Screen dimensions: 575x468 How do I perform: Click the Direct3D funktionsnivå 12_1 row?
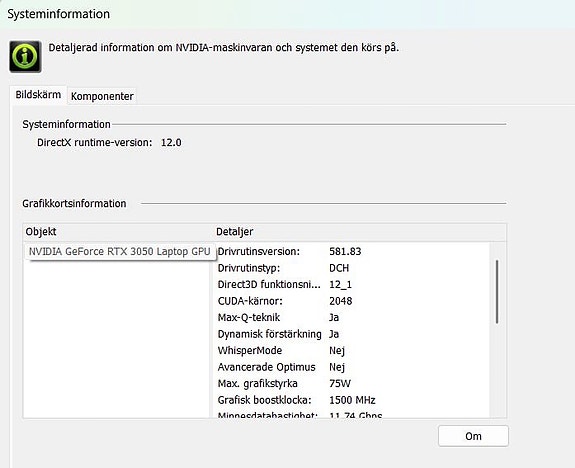coord(352,285)
